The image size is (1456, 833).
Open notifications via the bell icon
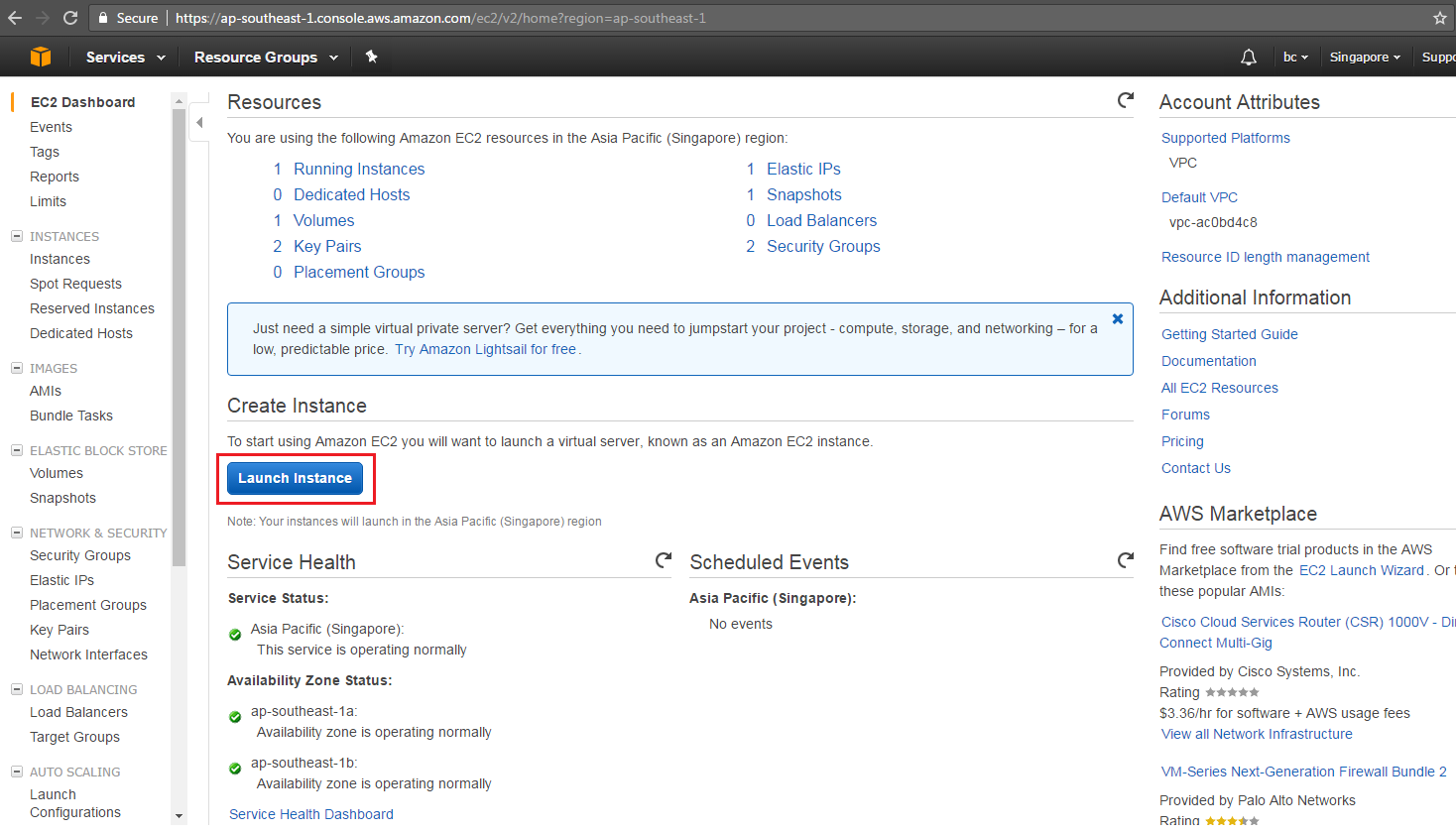point(1248,57)
